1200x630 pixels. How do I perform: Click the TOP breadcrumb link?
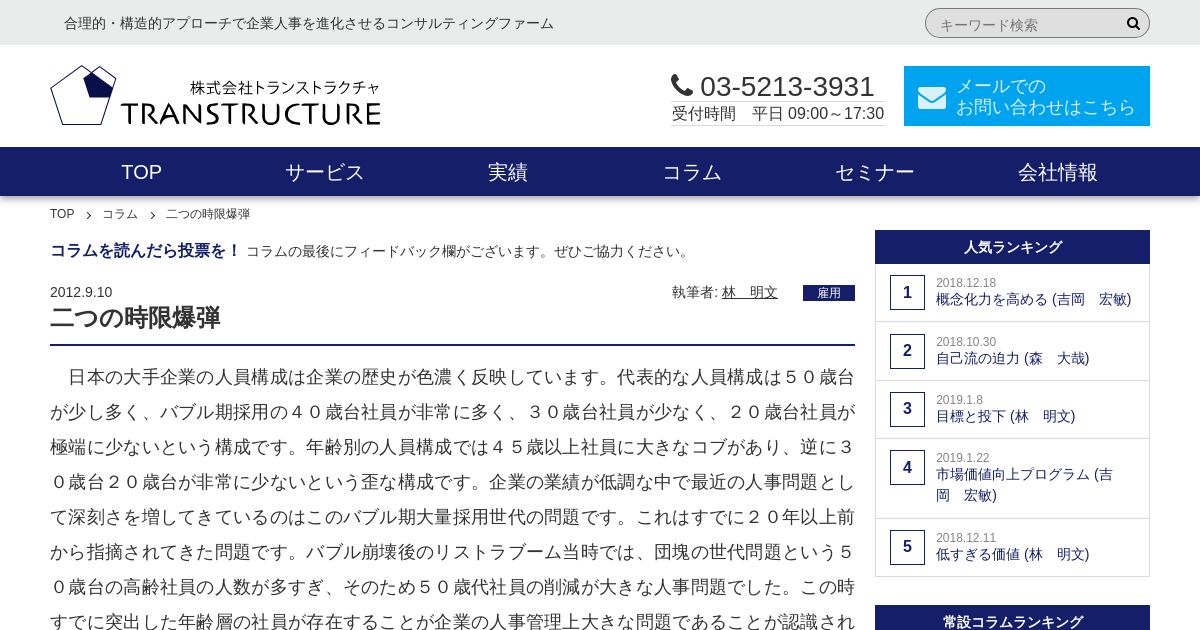pos(62,214)
